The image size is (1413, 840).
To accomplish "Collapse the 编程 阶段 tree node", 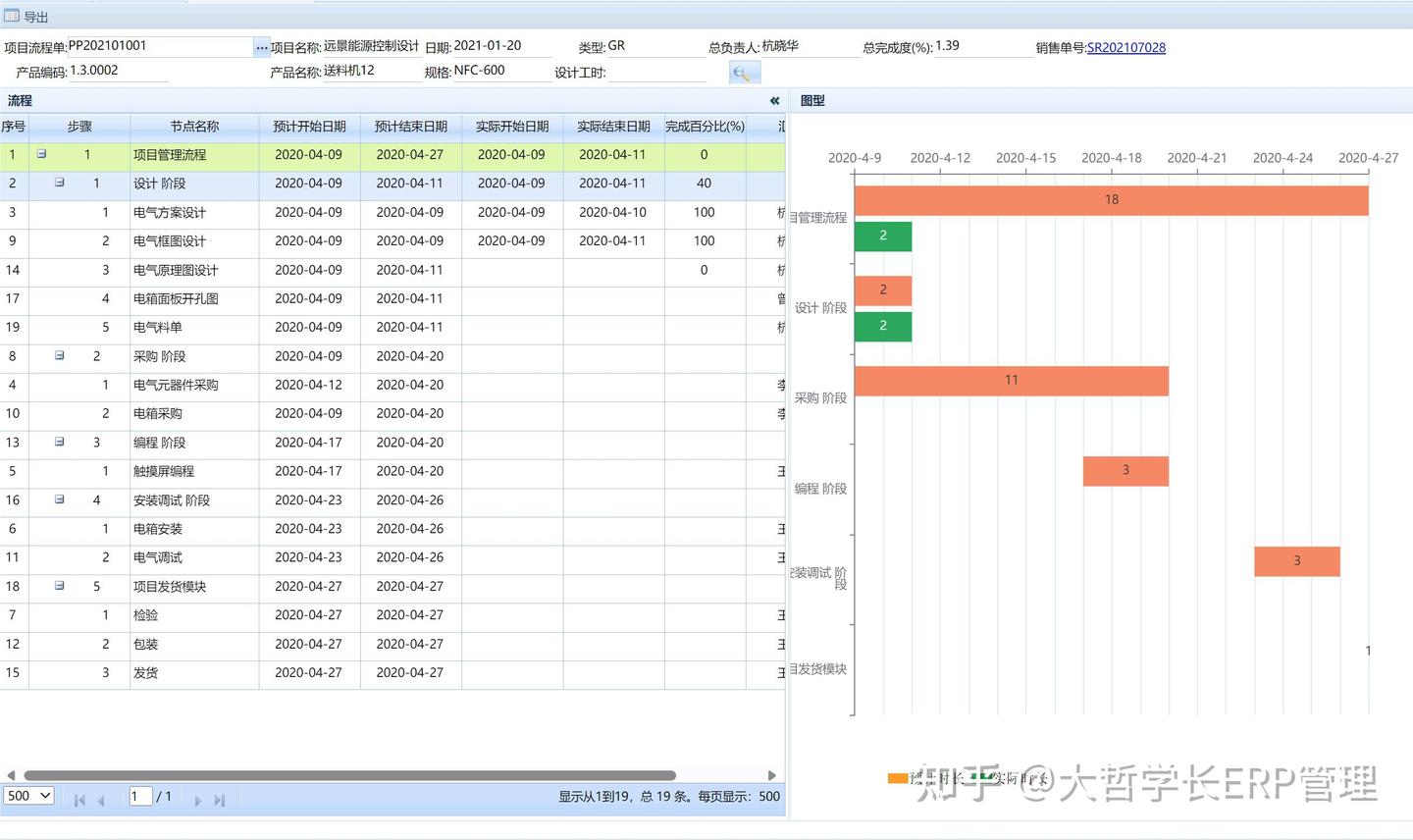I will [60, 442].
